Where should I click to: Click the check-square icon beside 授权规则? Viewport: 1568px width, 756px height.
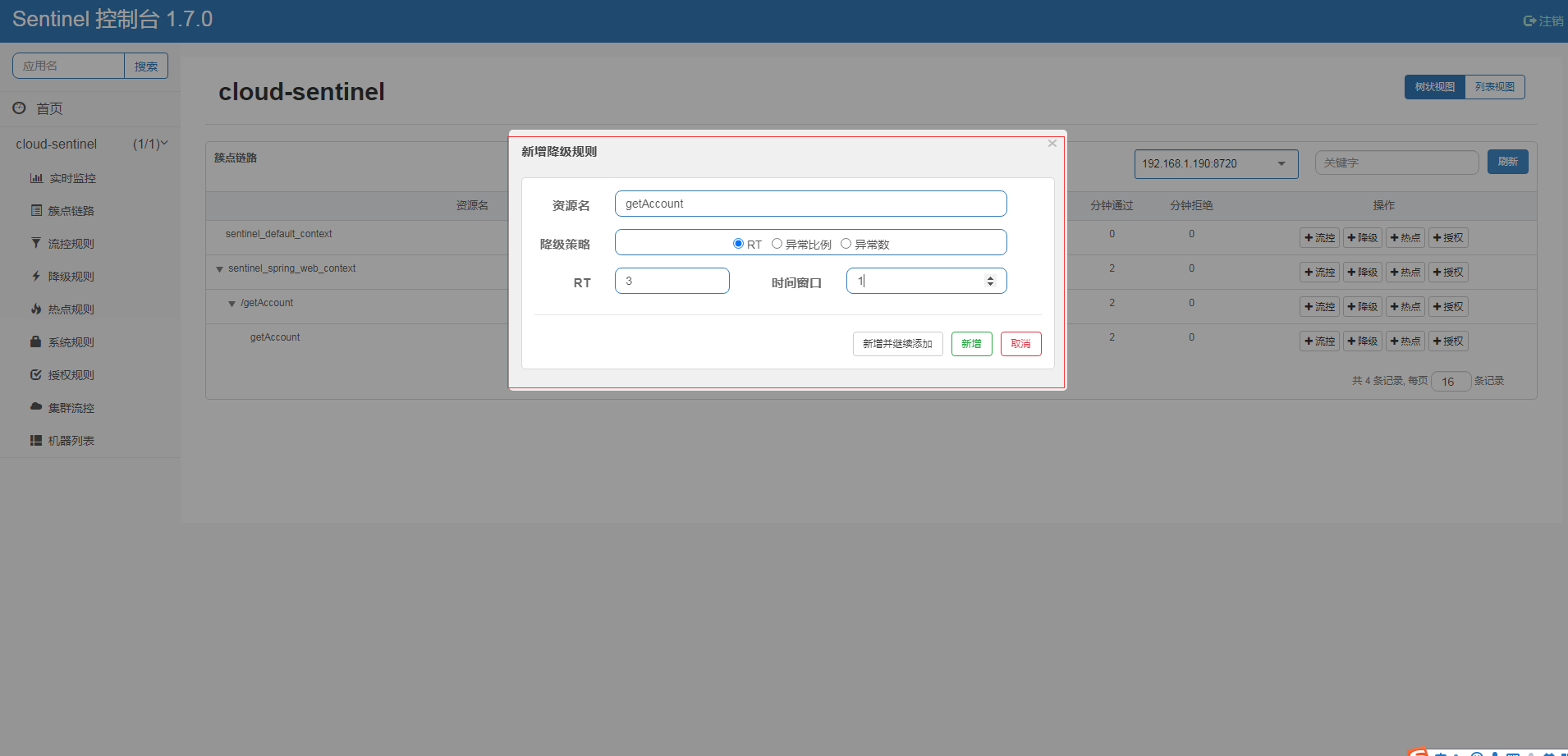36,374
